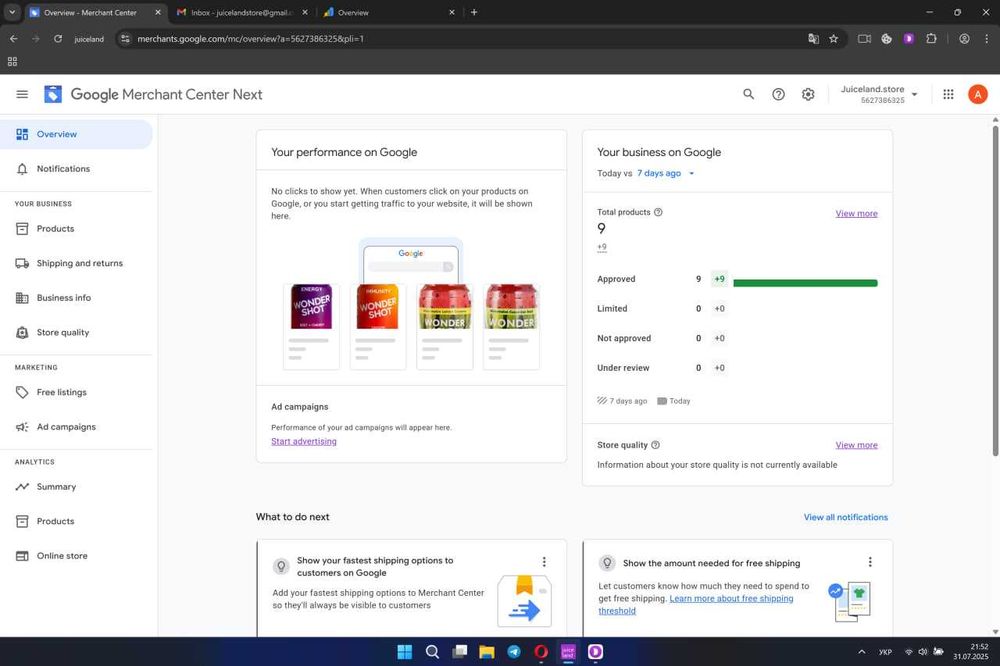Image resolution: width=1000 pixels, height=666 pixels.
Task: Switch to the Gmail Inbox tab
Action: click(x=242, y=12)
